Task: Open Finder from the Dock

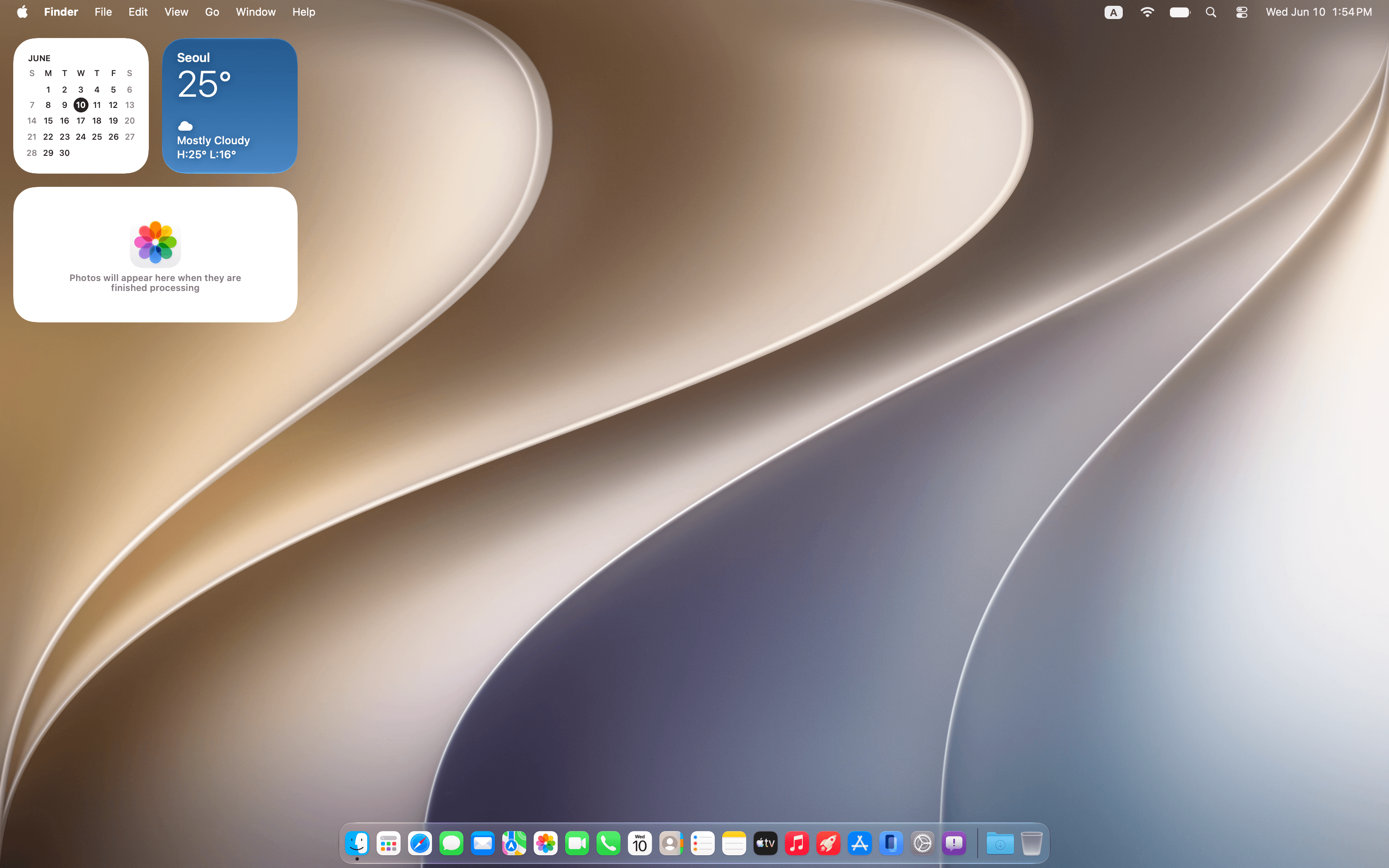Action: (357, 843)
